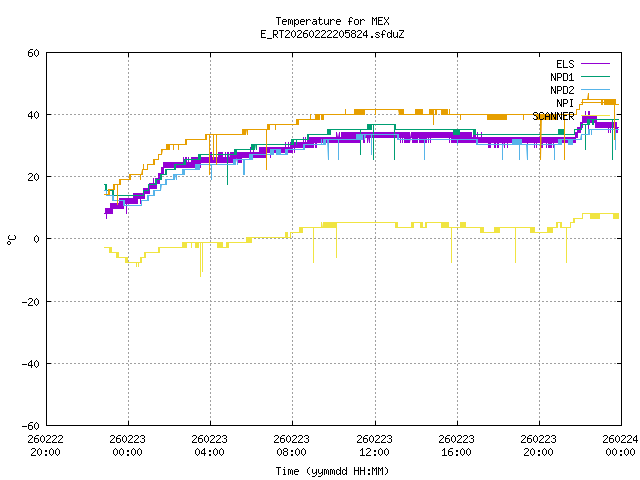Click the 260222 20:00 x-axis tick label
Image resolution: width=640 pixels, height=480 pixels.
tap(45, 445)
